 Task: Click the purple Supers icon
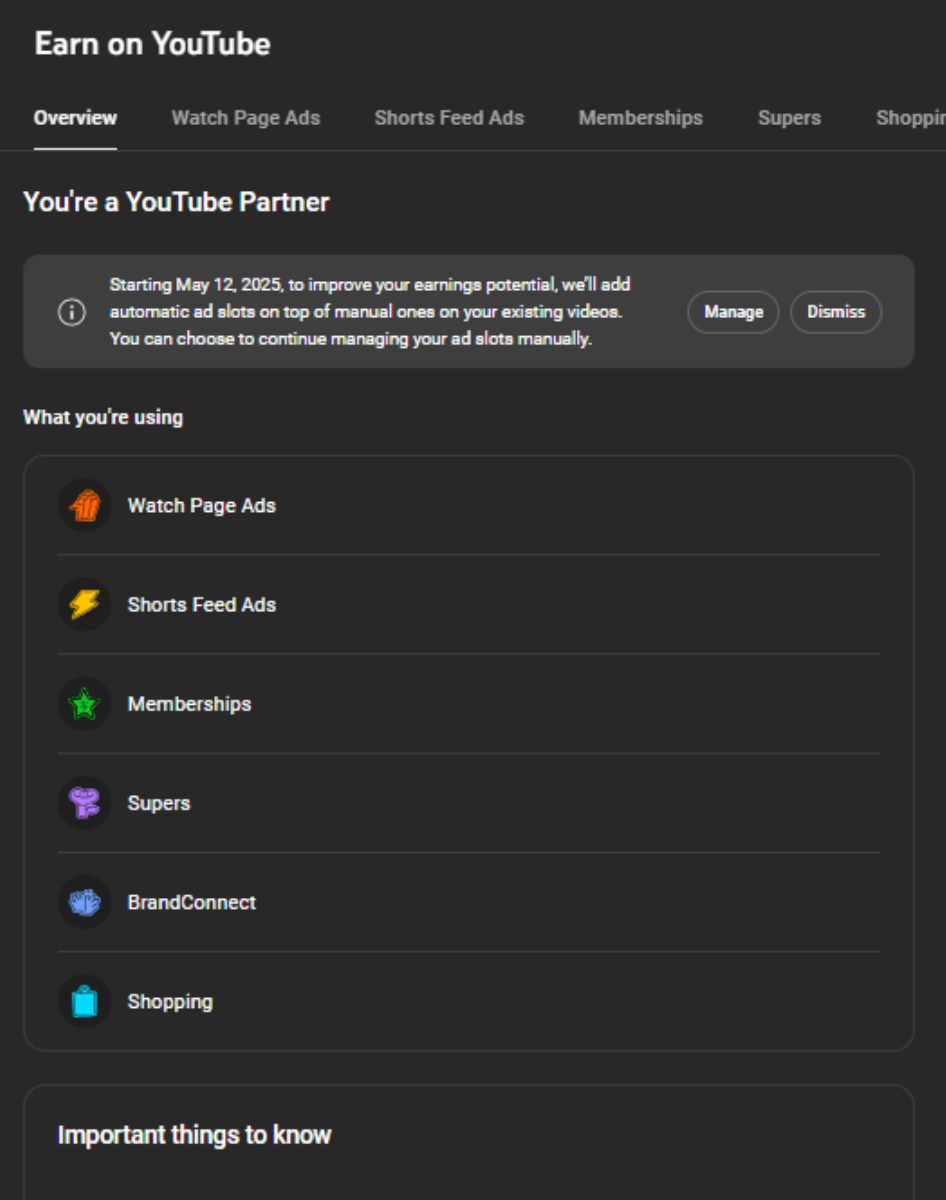coord(85,803)
